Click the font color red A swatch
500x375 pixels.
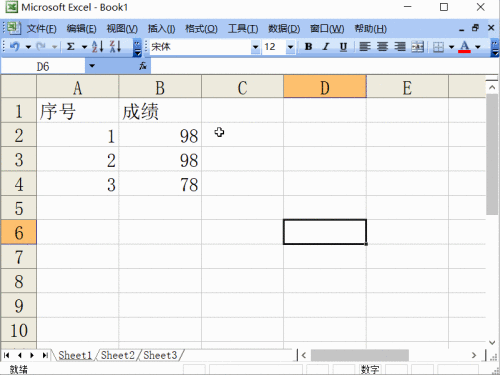click(x=464, y=47)
